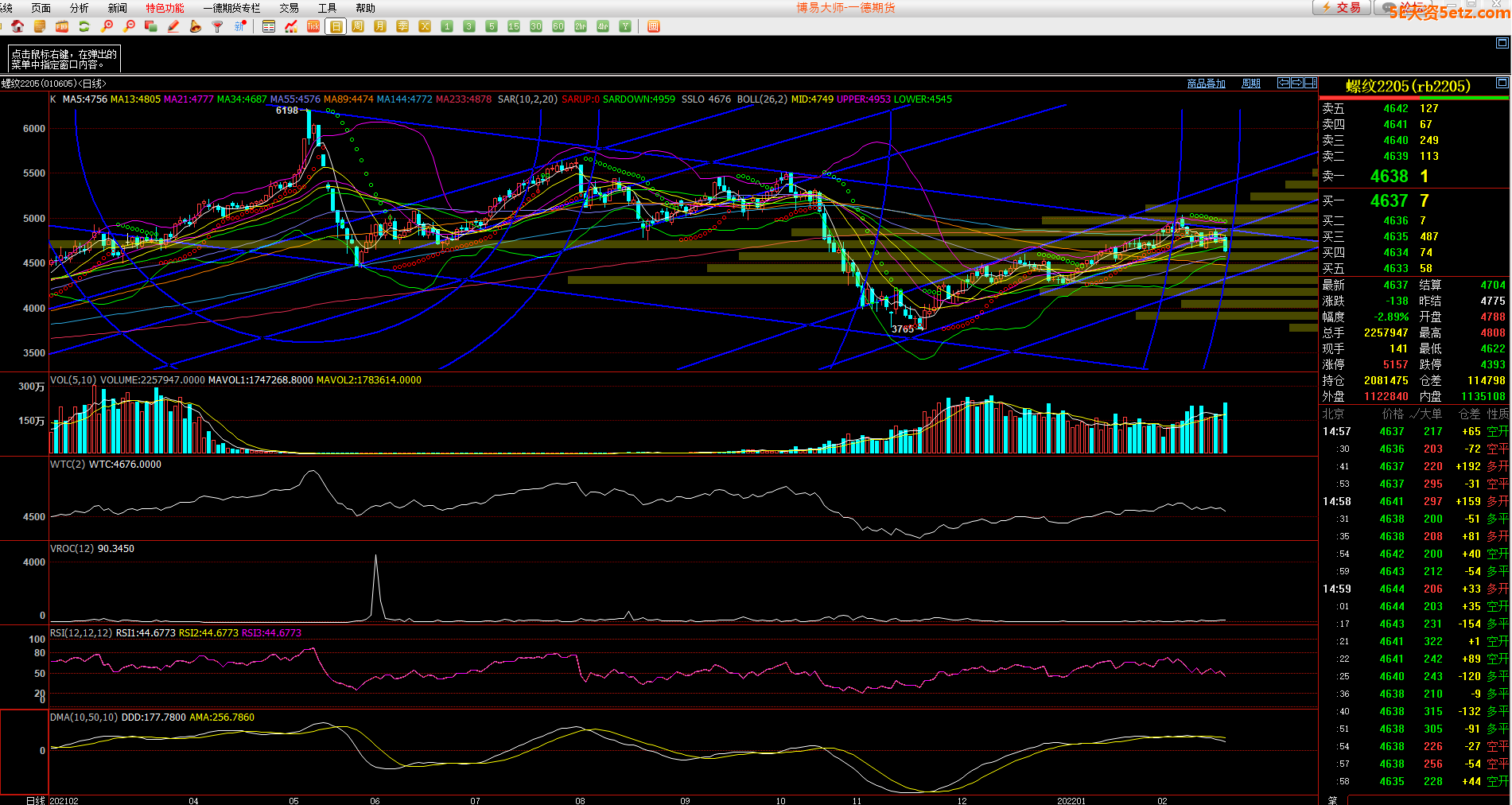Click the left arrow previous-contract button
Screen dimensions: 1512x805
(1284, 83)
